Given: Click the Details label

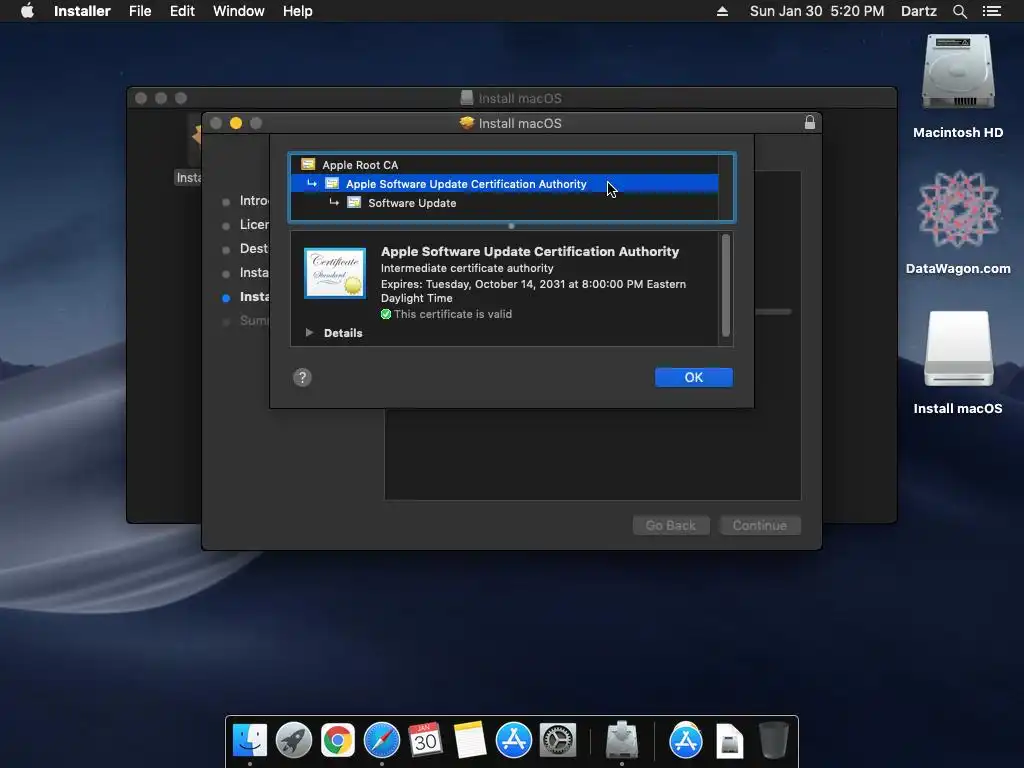Looking at the screenshot, I should (x=343, y=333).
